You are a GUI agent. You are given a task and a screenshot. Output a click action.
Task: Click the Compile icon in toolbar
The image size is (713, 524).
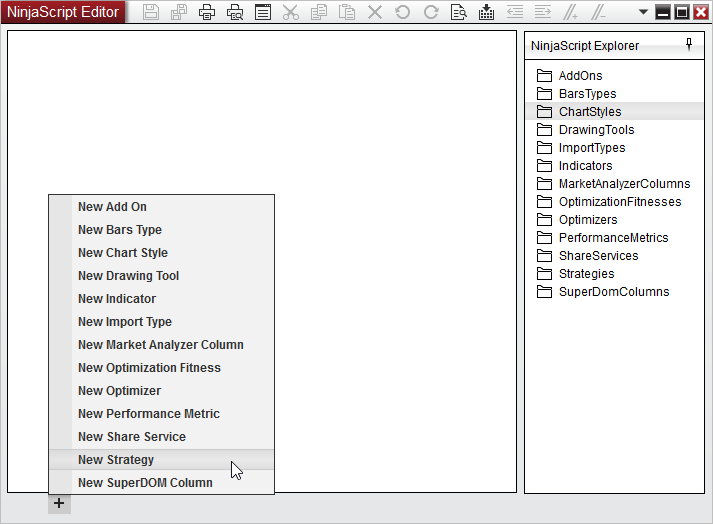[487, 13]
